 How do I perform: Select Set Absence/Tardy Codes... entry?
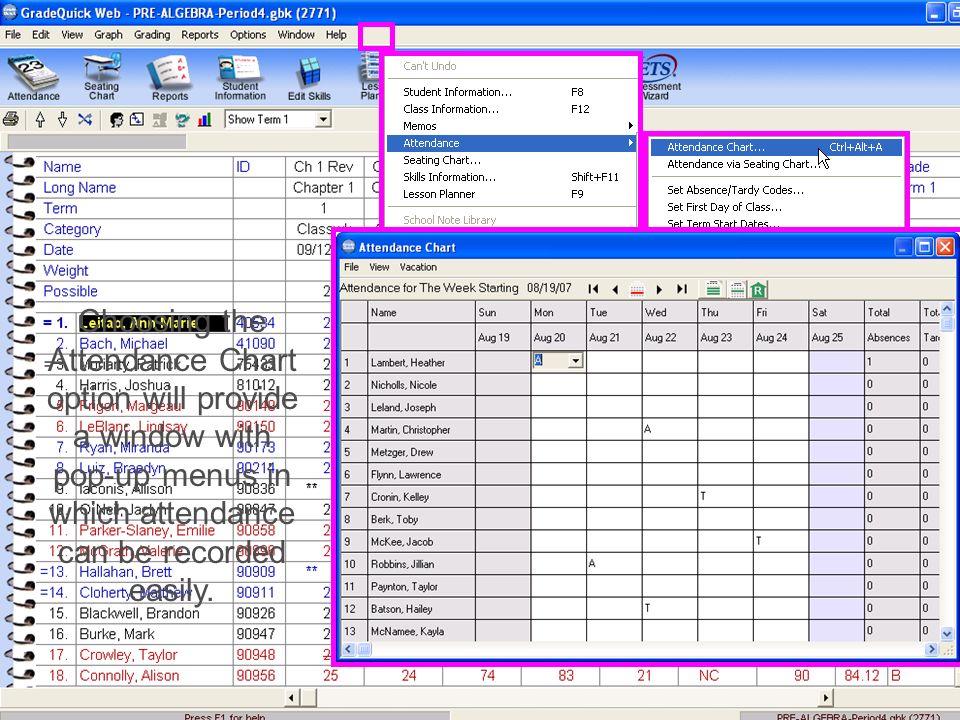776,190
